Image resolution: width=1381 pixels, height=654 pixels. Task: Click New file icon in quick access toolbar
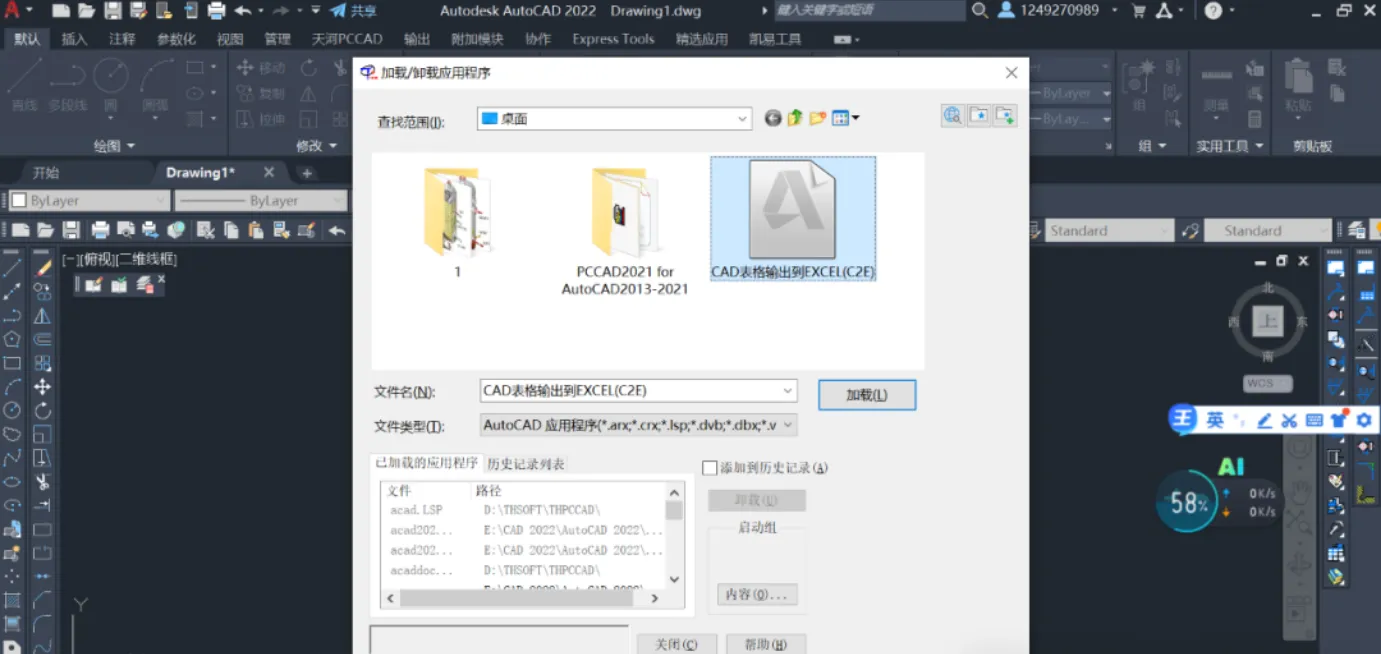(x=61, y=11)
